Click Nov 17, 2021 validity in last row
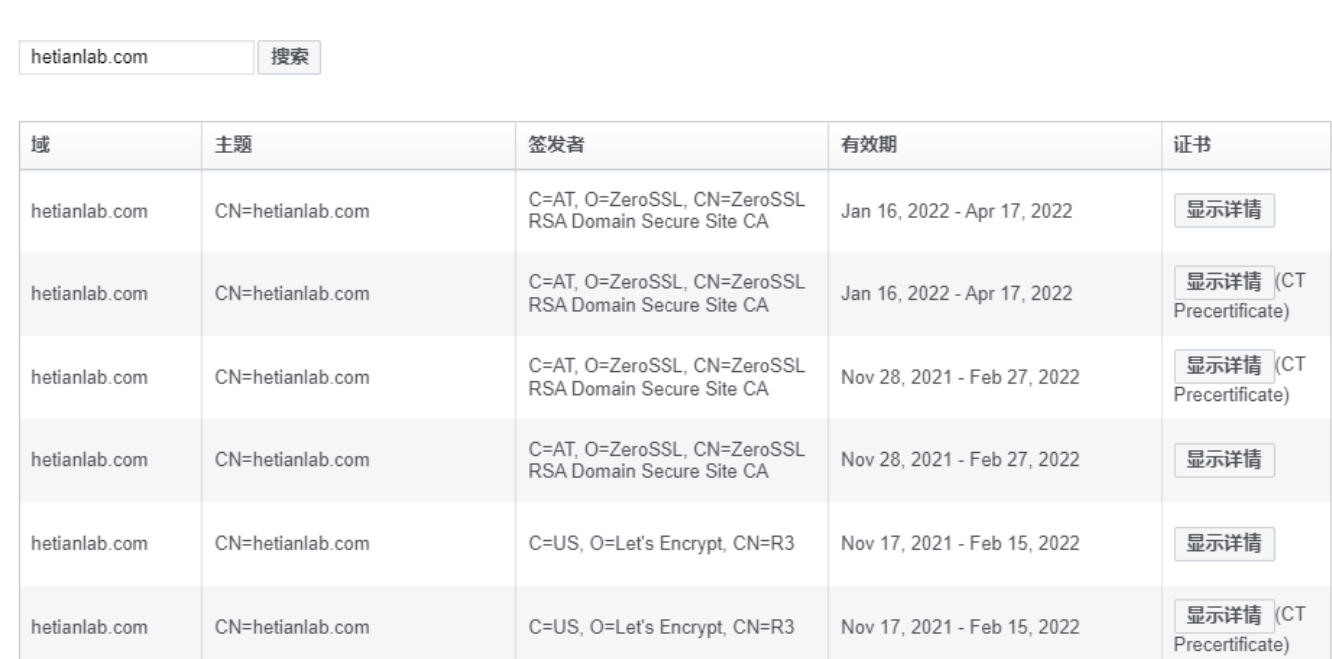 point(959,628)
